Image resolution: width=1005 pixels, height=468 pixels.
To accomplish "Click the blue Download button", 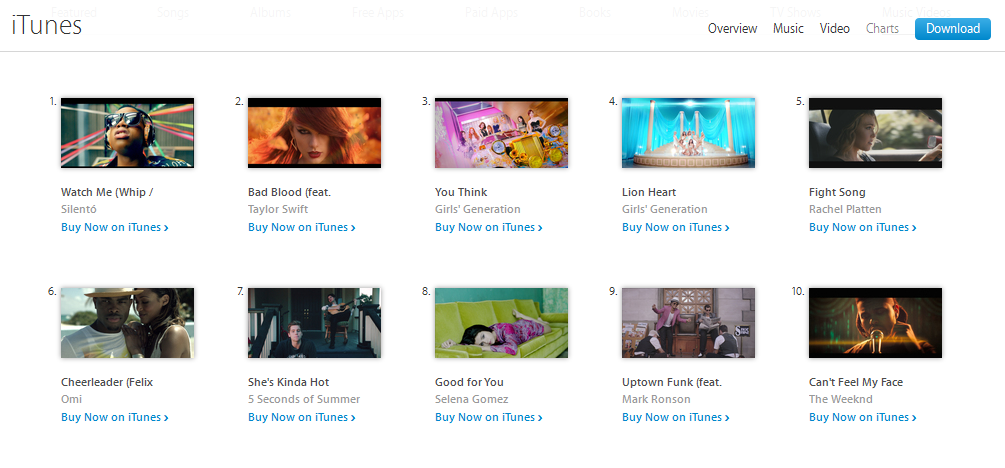I will pos(952,29).
